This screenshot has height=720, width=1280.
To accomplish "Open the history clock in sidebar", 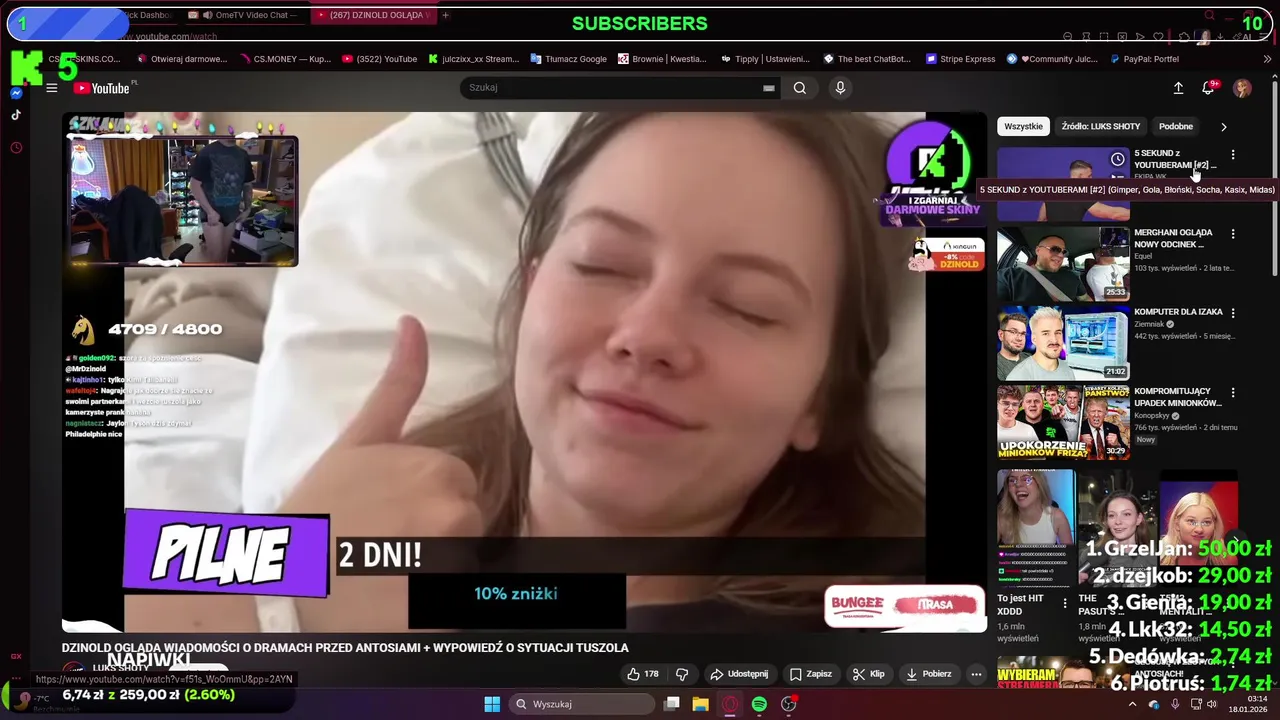I will (16, 148).
